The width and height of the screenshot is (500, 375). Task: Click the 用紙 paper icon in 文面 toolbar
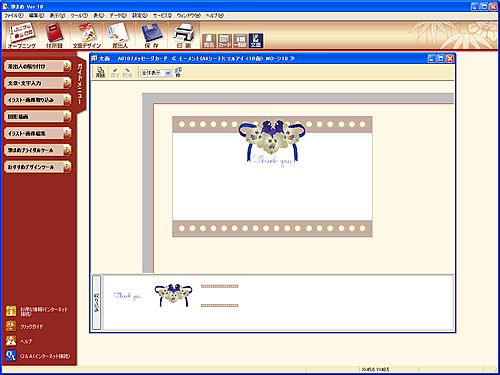(x=100, y=72)
